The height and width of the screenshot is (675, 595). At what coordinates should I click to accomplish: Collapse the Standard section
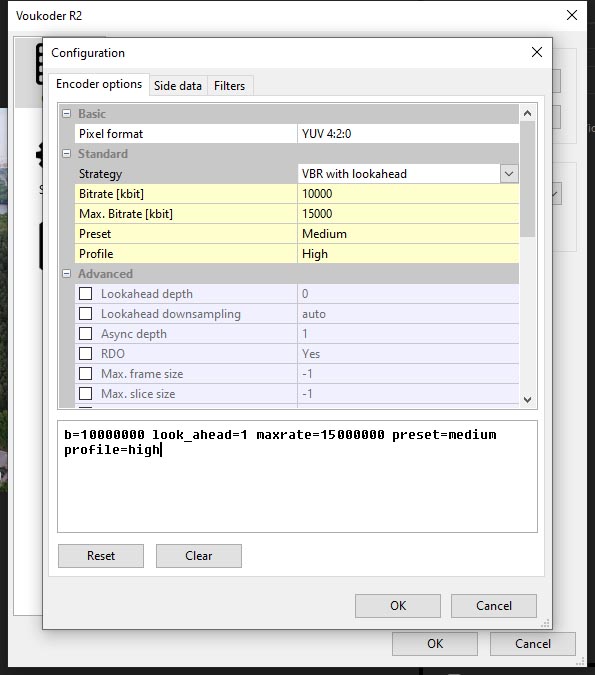66,154
